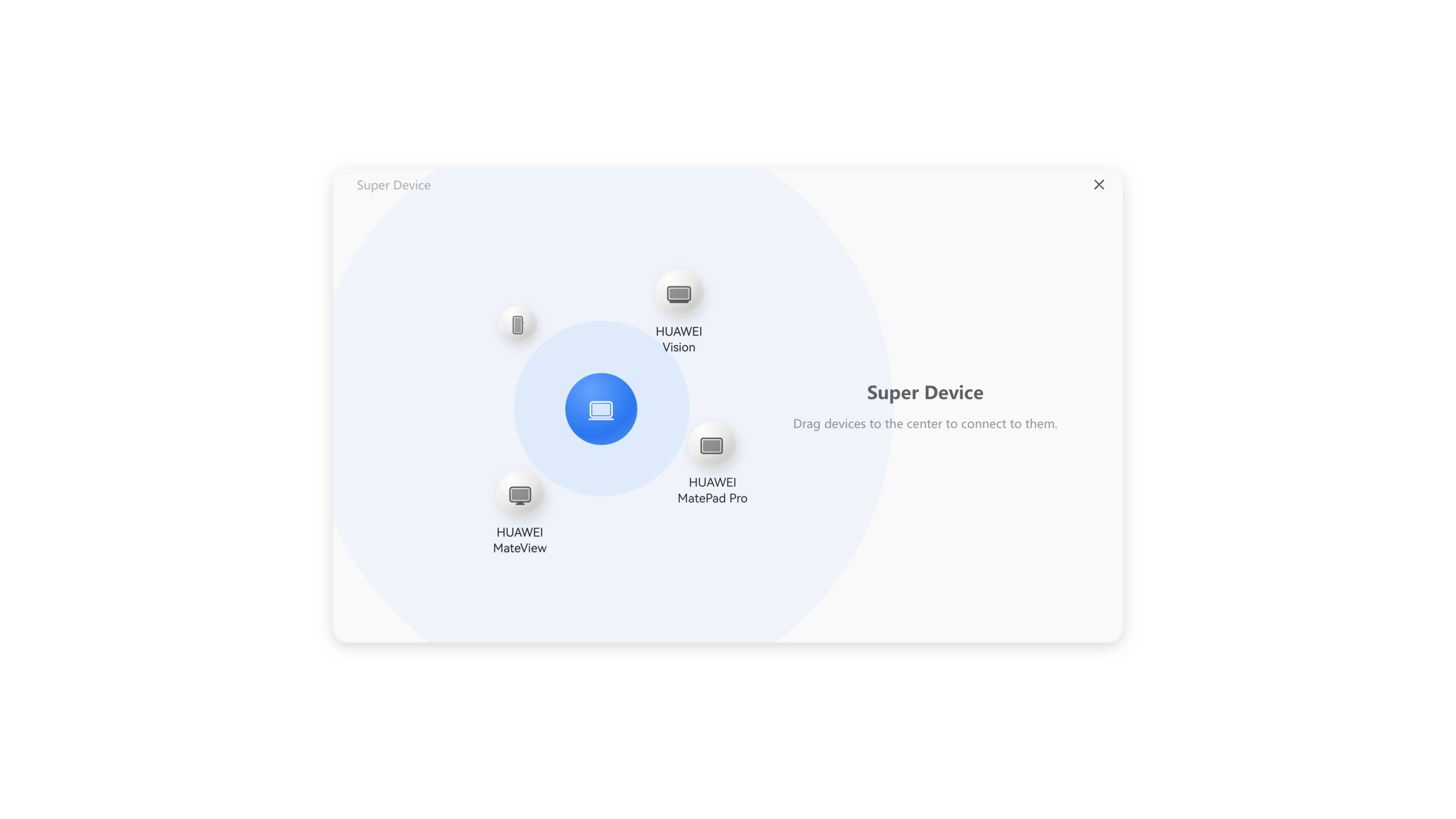The image size is (1456, 819).
Task: Close the Super Device window
Action: [1098, 185]
